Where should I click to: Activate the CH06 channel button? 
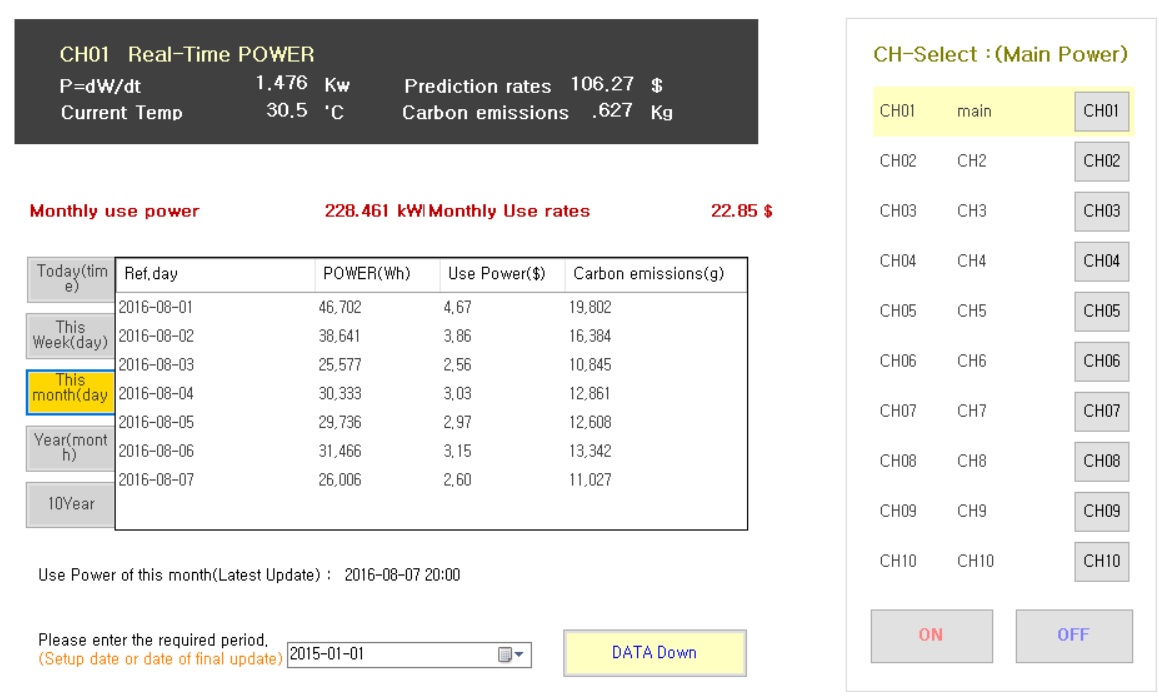[x=1101, y=361]
